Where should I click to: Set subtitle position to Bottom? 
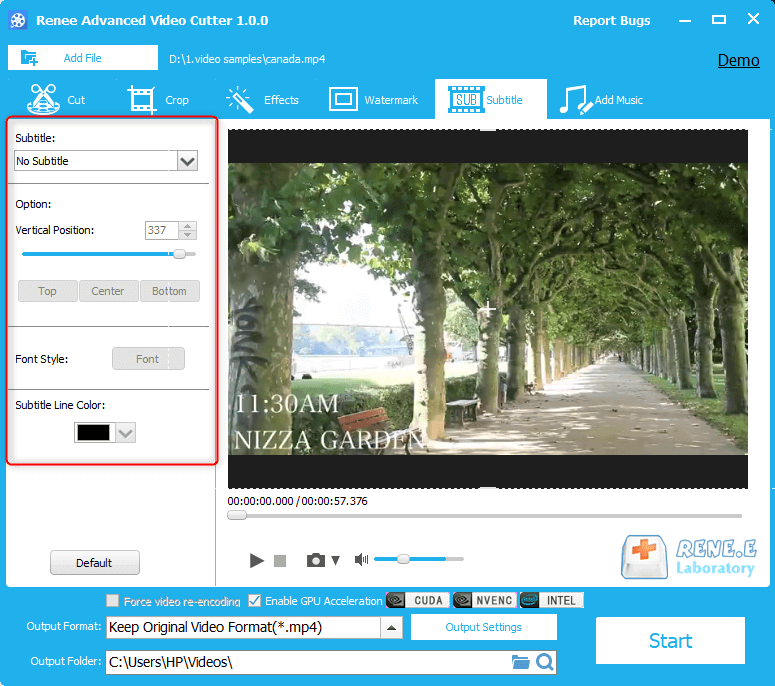click(170, 291)
